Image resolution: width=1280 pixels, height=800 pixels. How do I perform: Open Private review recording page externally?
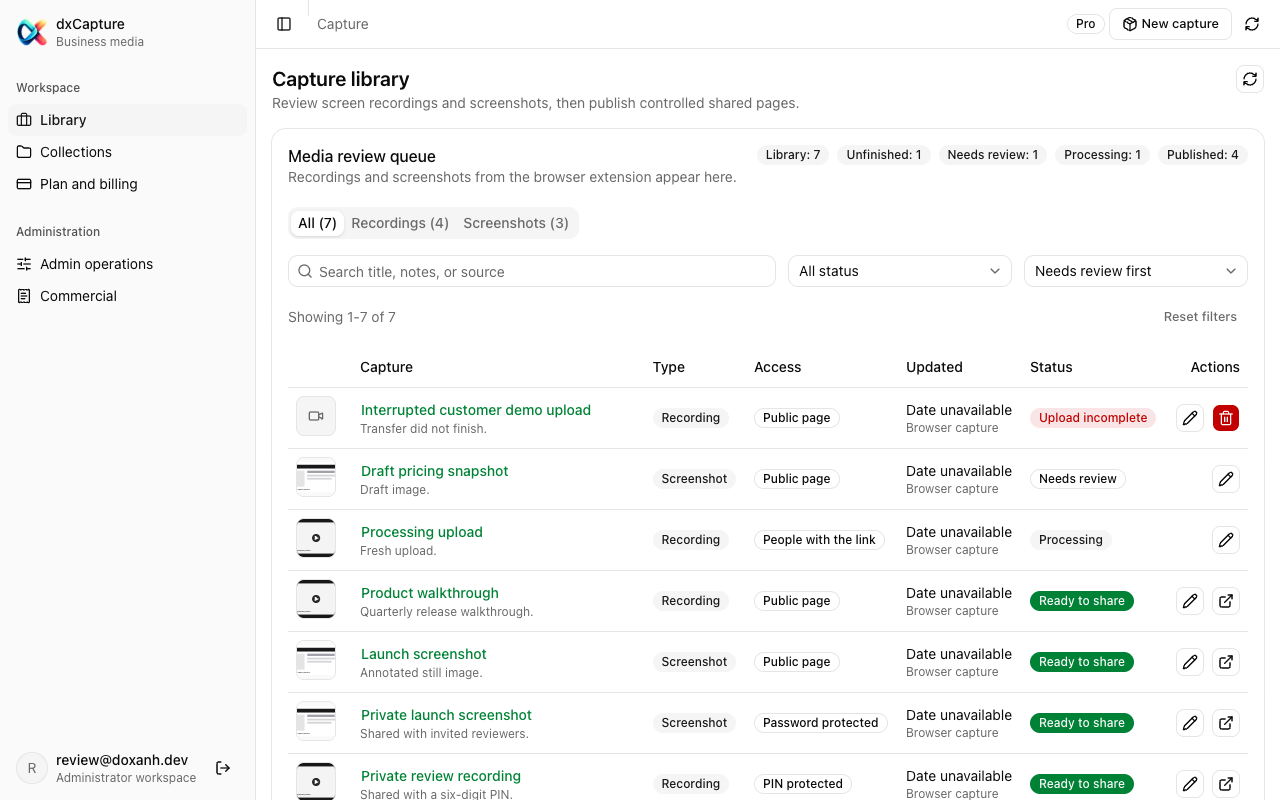click(1226, 784)
